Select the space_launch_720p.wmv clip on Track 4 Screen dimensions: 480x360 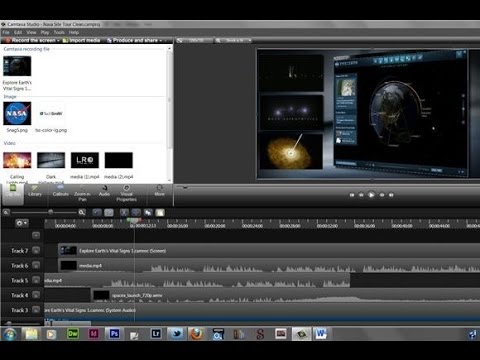point(285,295)
